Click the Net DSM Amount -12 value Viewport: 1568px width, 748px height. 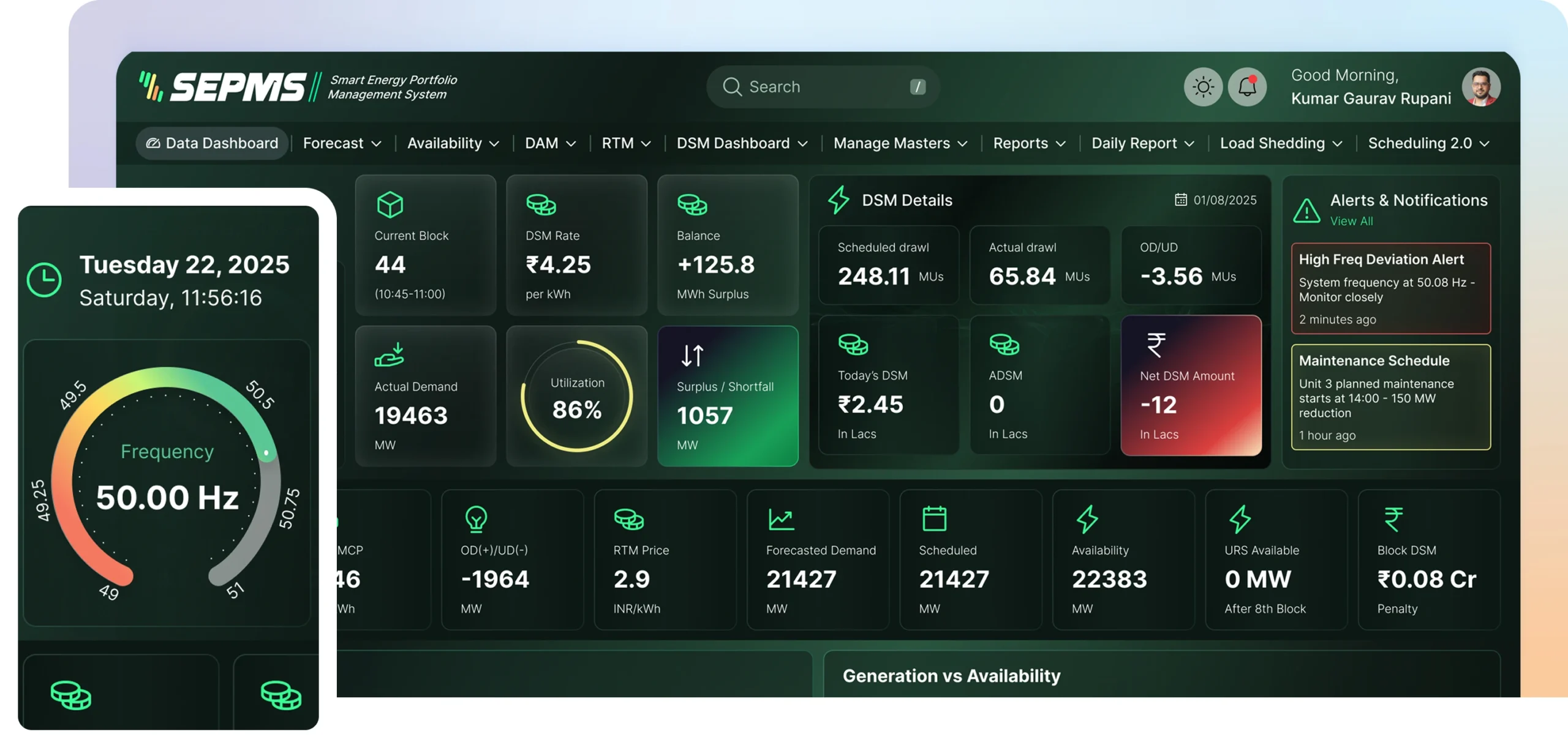pyautogui.click(x=1158, y=405)
